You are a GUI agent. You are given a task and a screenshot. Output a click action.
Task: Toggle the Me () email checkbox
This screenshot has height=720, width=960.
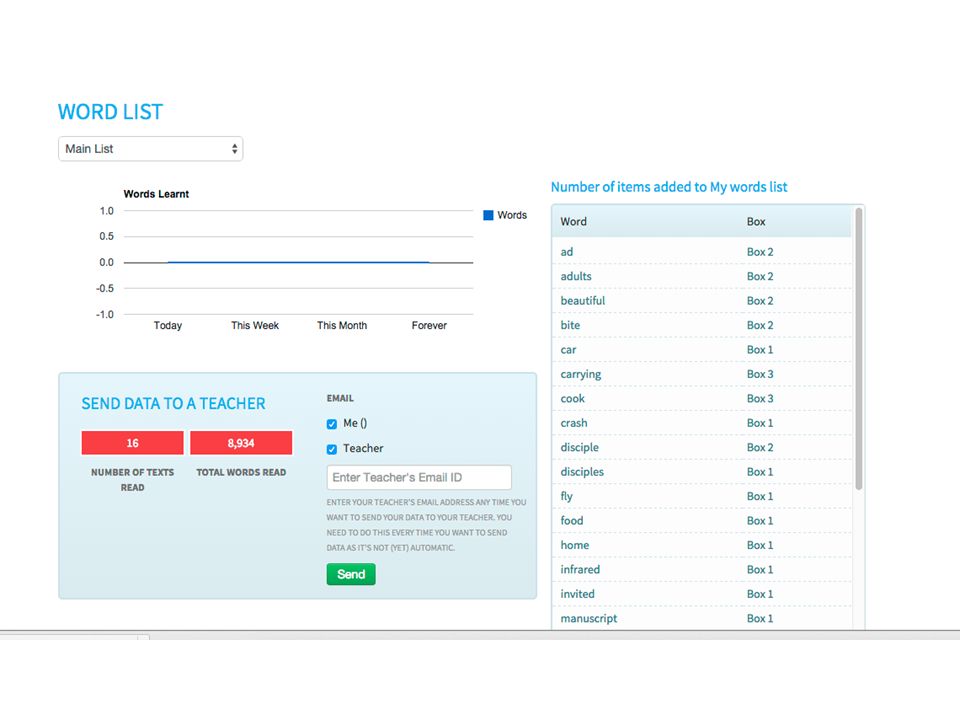[332, 424]
